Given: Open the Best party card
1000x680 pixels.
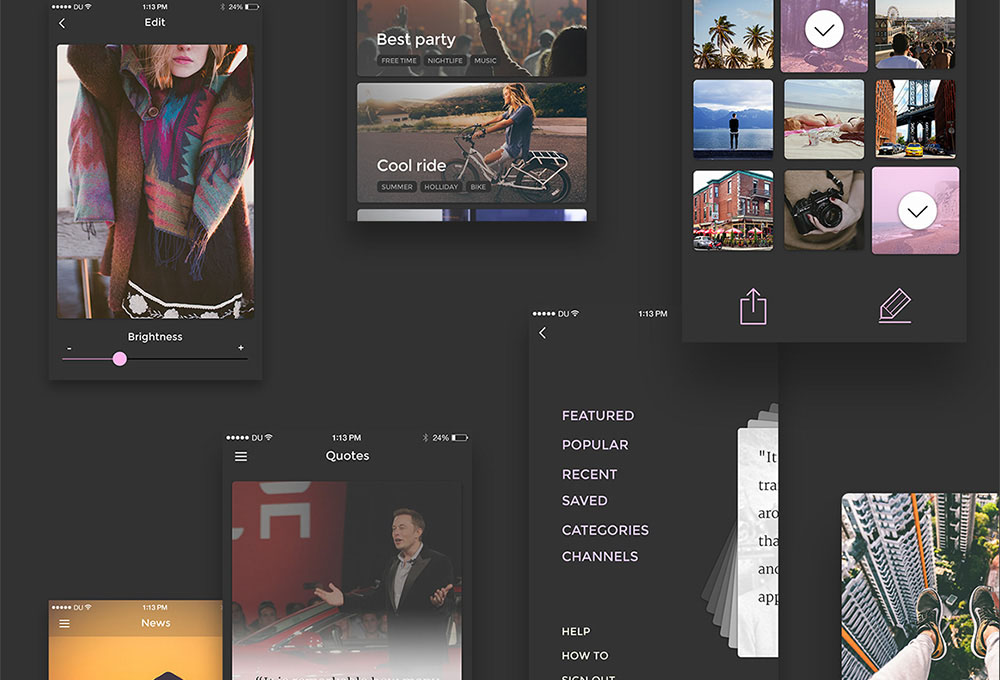Looking at the screenshot, I should tap(471, 38).
